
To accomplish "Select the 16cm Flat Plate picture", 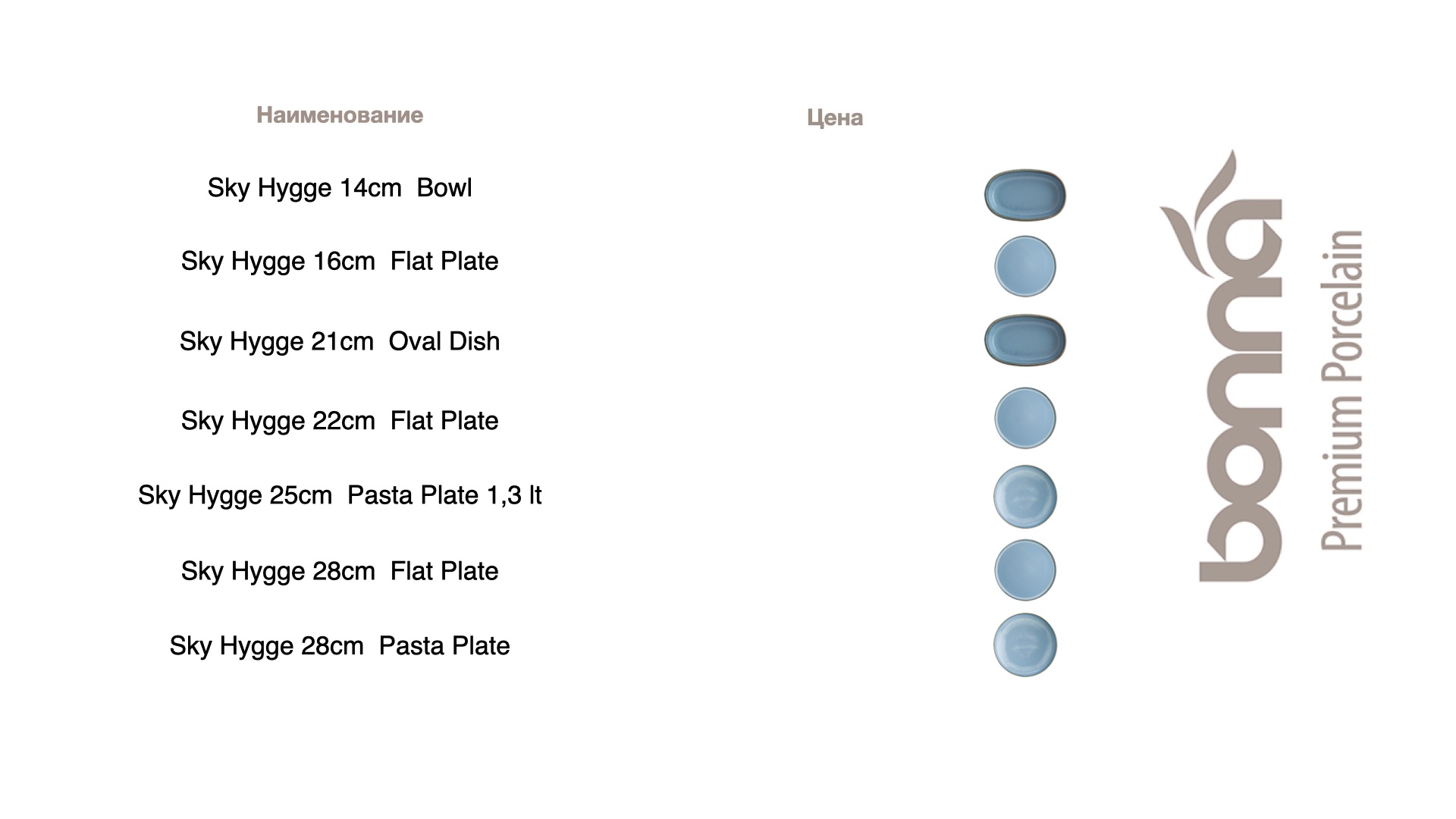I will (1025, 266).
